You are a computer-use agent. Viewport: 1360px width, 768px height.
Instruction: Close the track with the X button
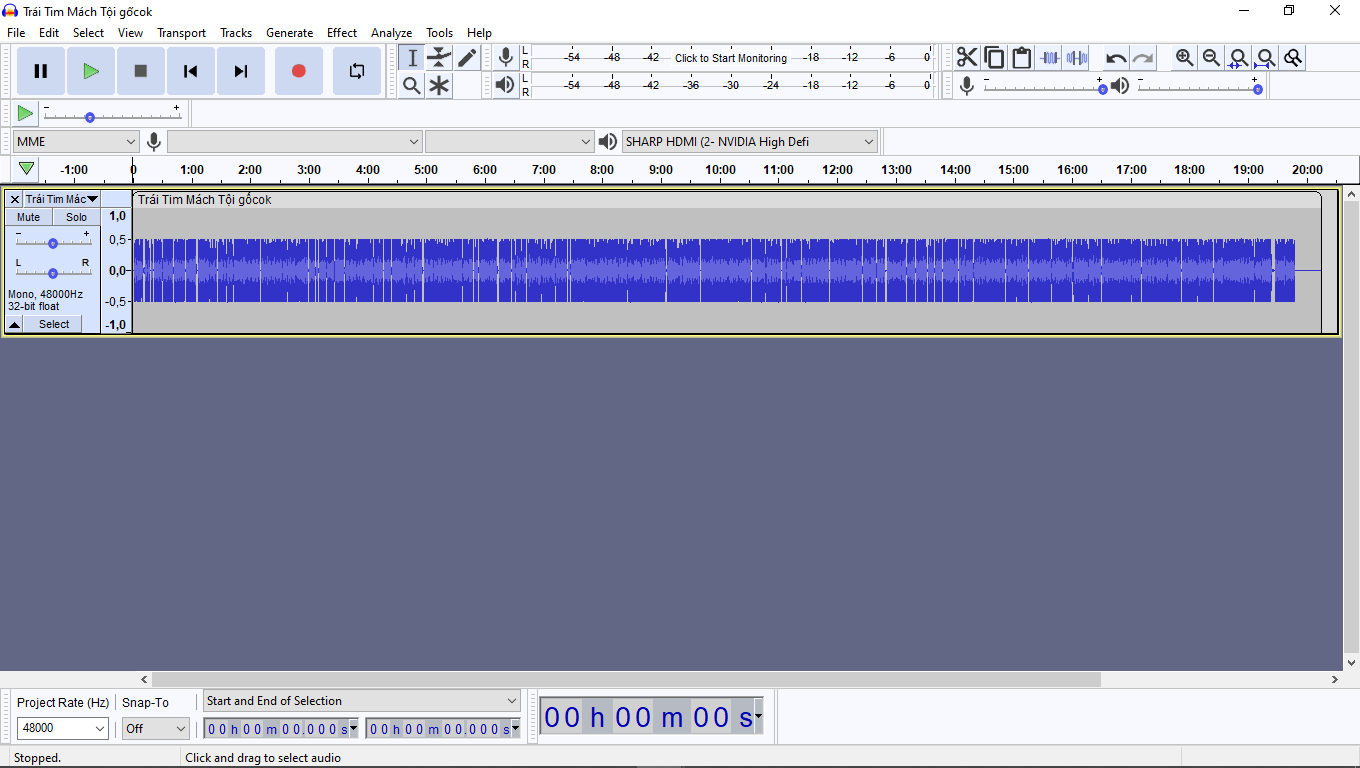14,199
